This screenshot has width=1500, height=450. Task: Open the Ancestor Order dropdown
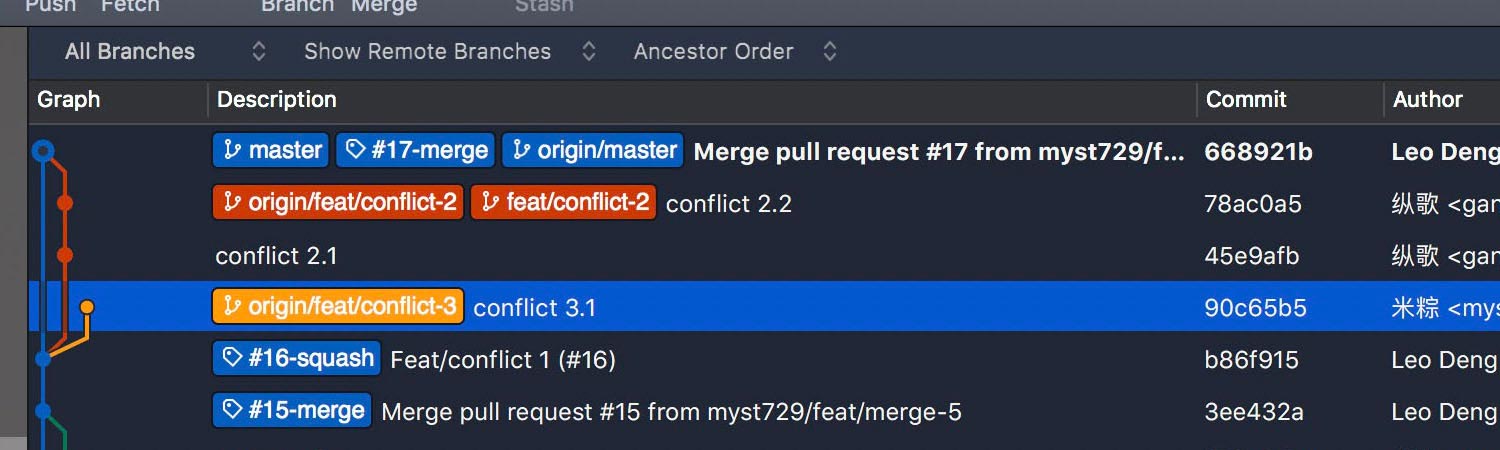pos(735,52)
